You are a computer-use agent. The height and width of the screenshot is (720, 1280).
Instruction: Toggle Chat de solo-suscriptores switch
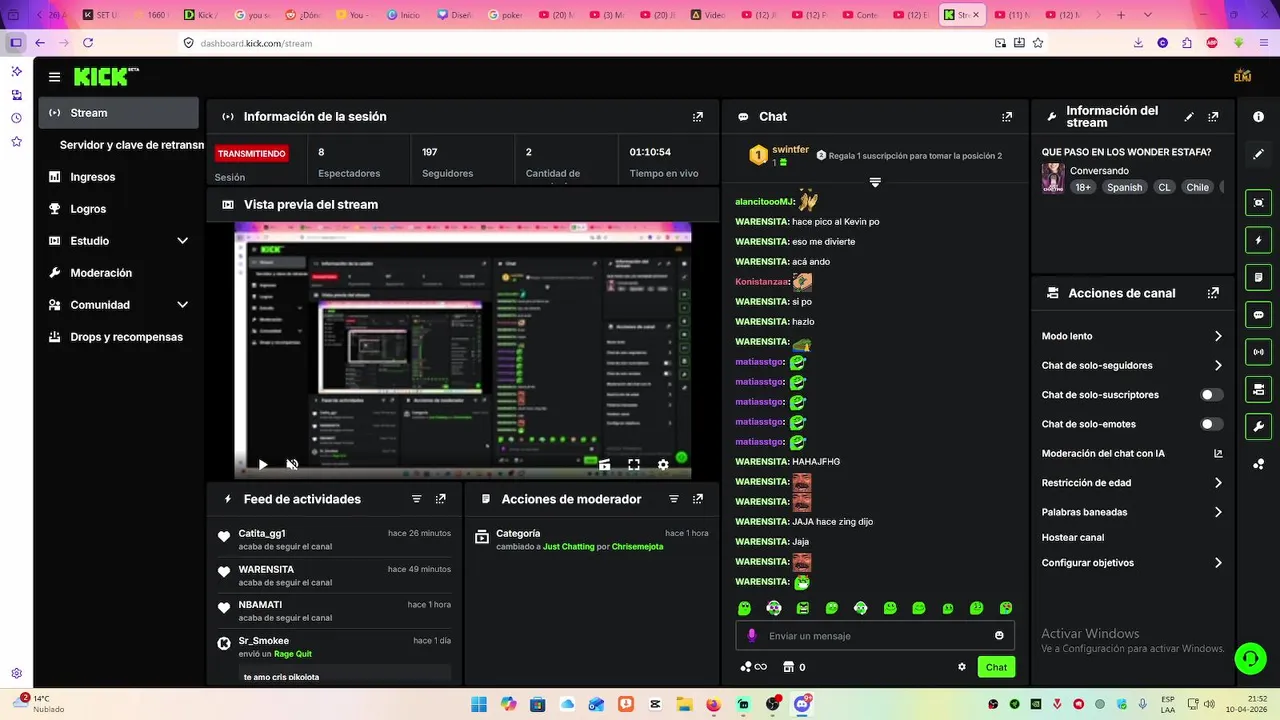(1212, 395)
